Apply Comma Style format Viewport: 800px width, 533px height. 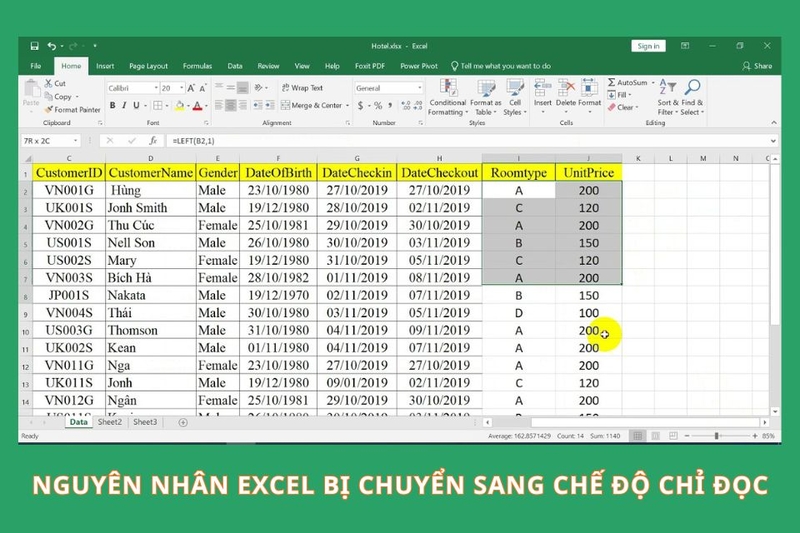coord(390,106)
